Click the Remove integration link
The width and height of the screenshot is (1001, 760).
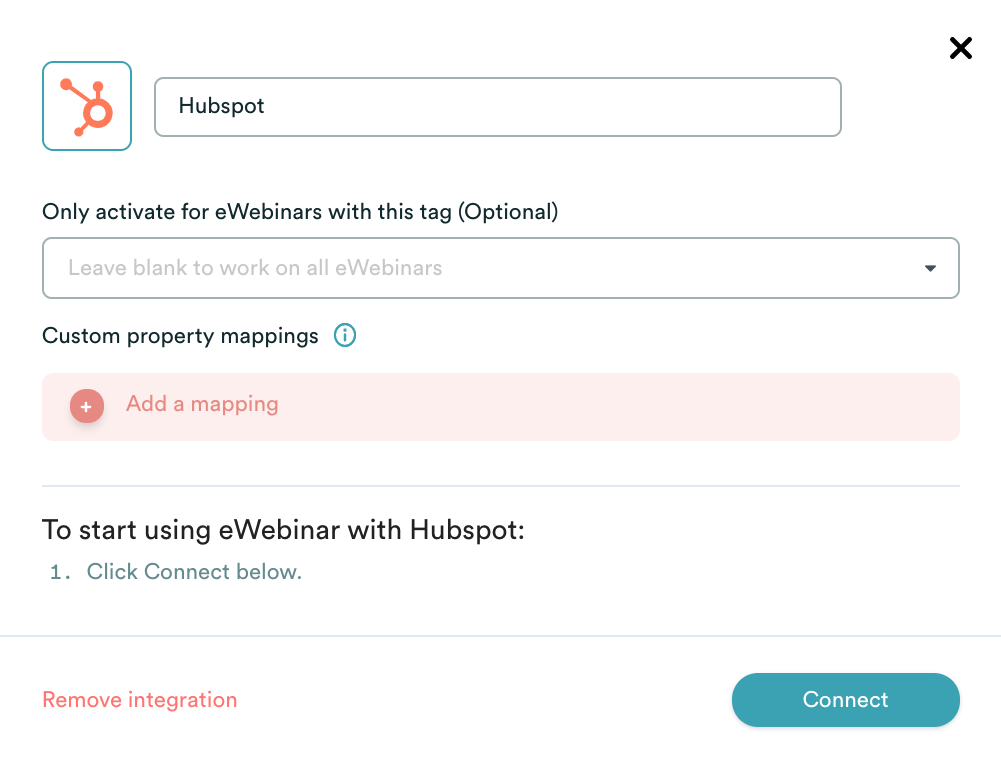pyautogui.click(x=140, y=700)
